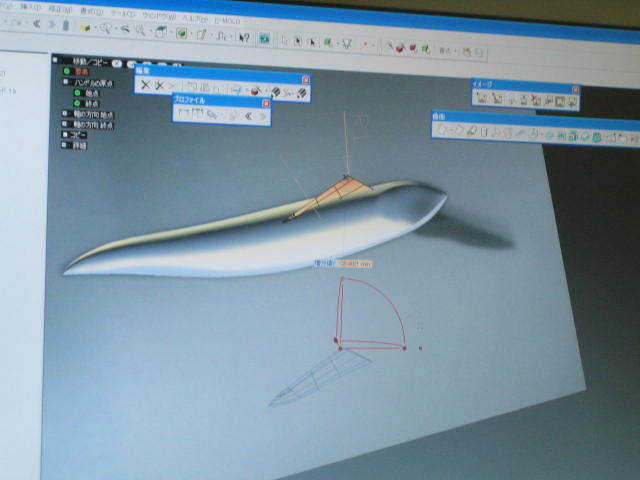Click the view cube icon in the main toolbar

161,32
